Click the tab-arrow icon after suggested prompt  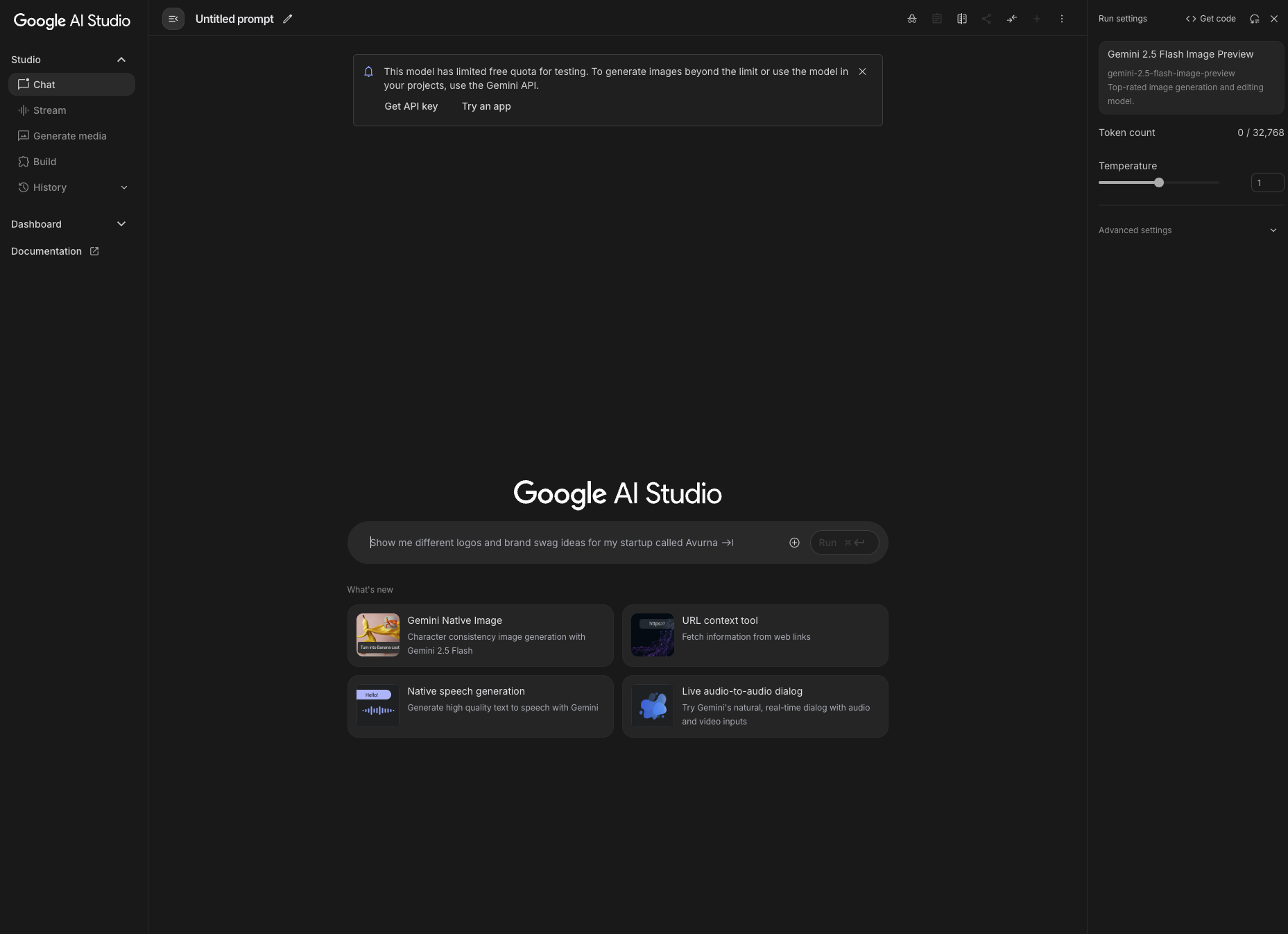tap(728, 543)
